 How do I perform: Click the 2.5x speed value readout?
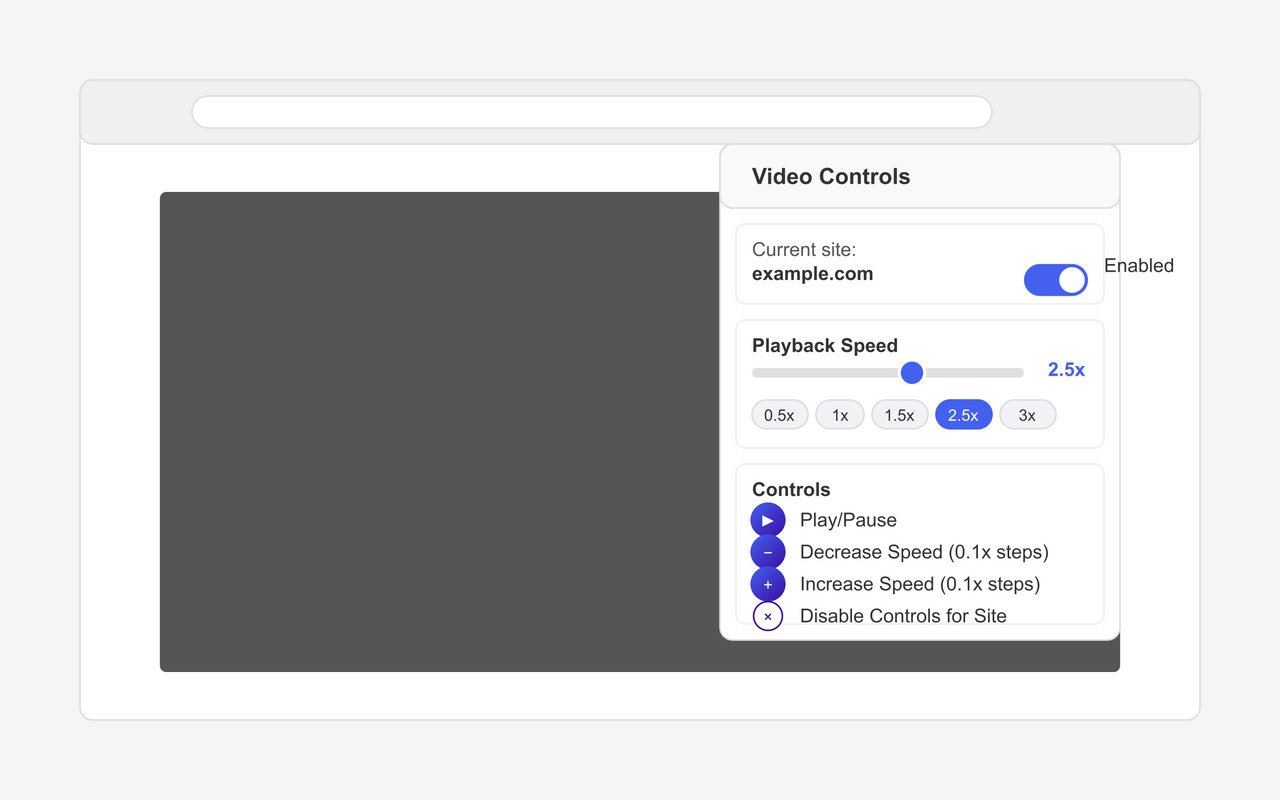(1066, 370)
